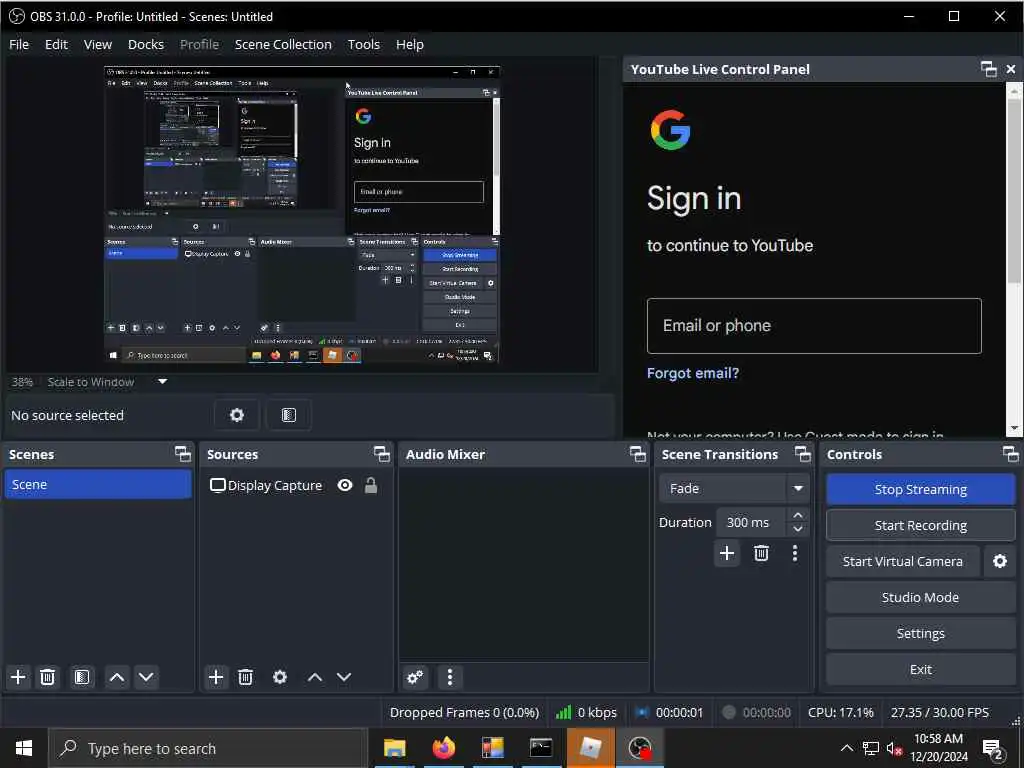Open advanced audio properties gears icon

(415, 677)
